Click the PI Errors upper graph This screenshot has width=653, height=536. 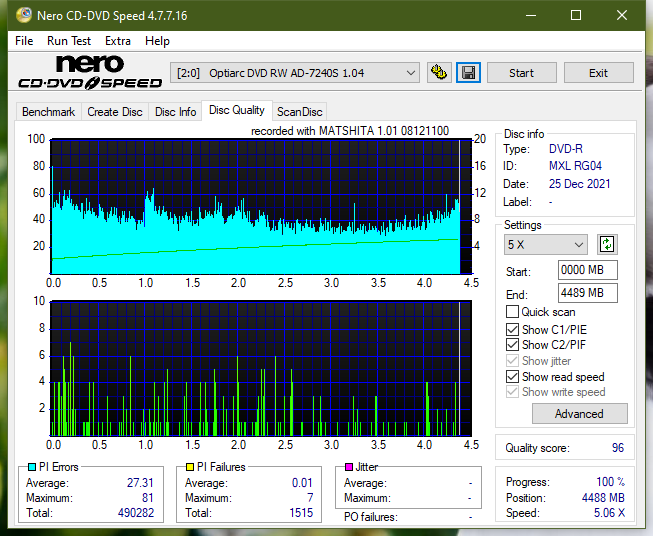[261, 206]
